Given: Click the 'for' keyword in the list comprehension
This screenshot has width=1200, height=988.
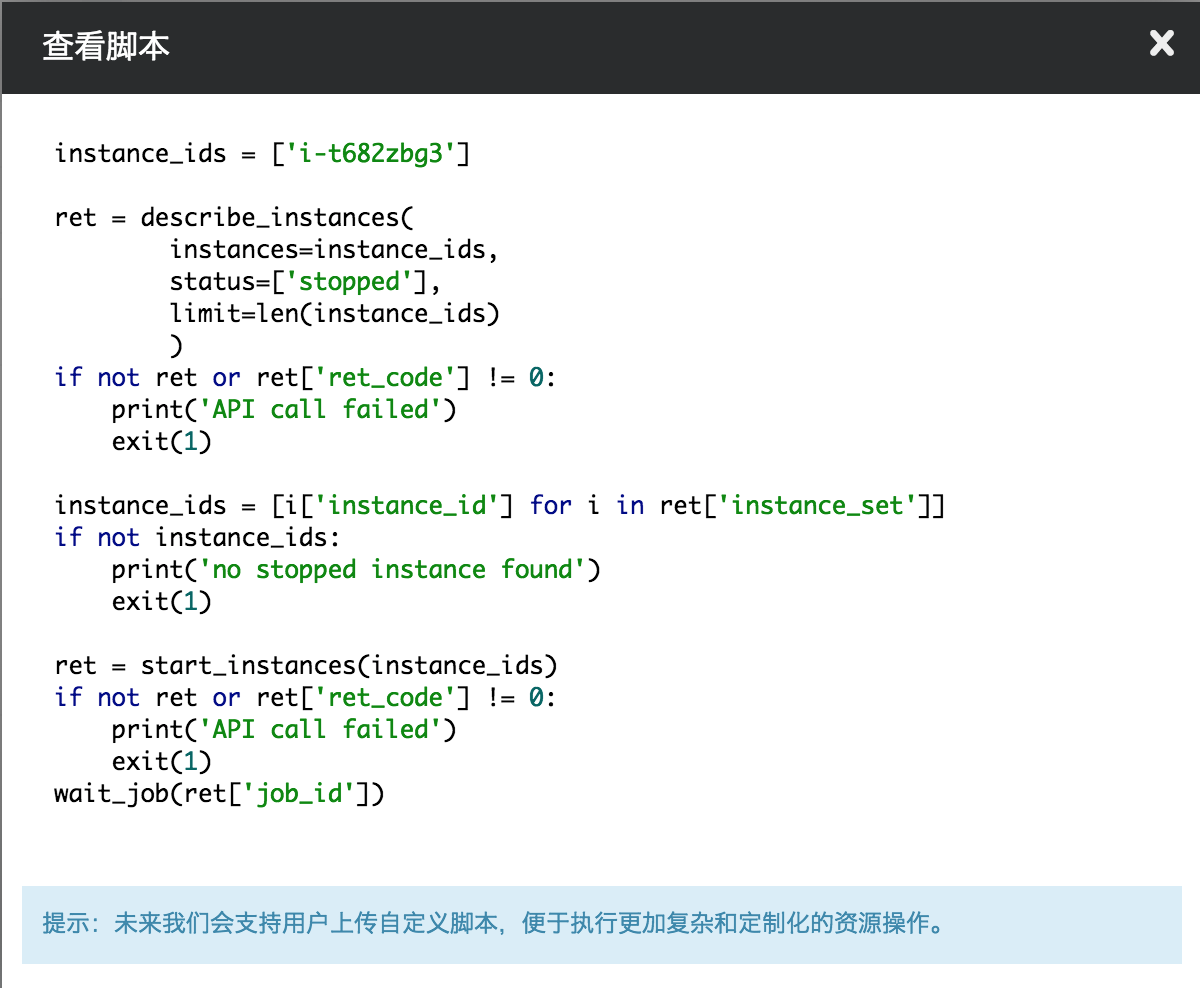Looking at the screenshot, I should coord(551,506).
